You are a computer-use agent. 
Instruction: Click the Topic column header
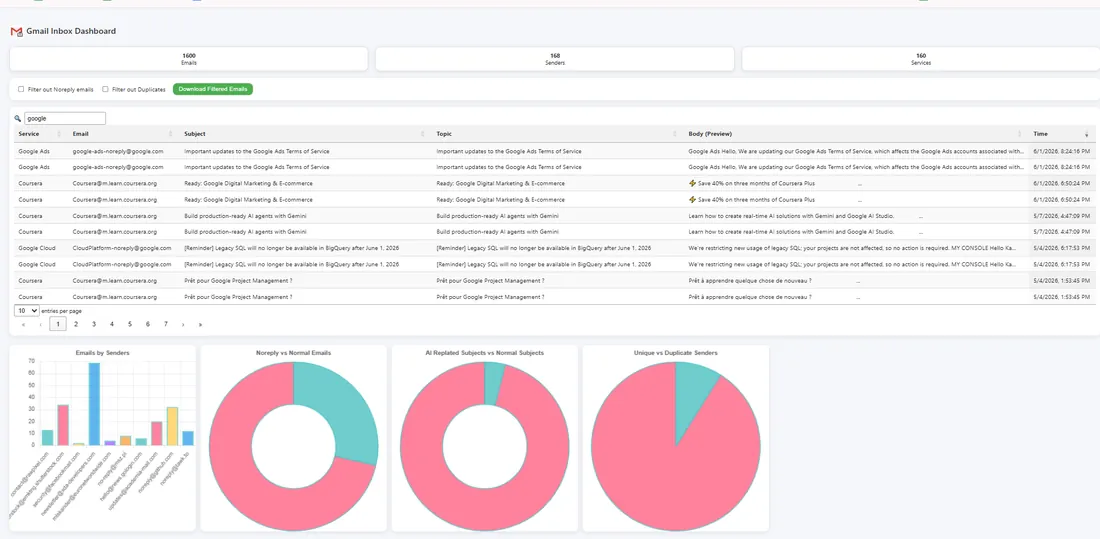(557, 133)
